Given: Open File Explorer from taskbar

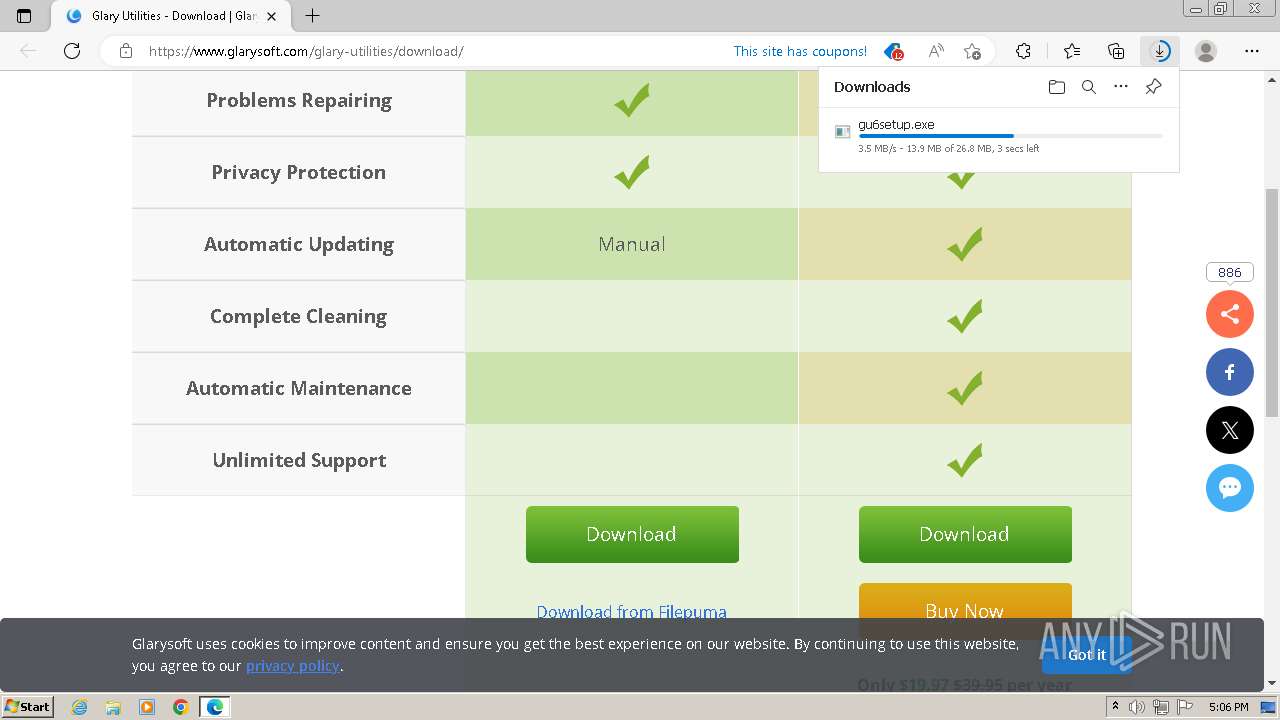Looking at the screenshot, I should pos(113,707).
